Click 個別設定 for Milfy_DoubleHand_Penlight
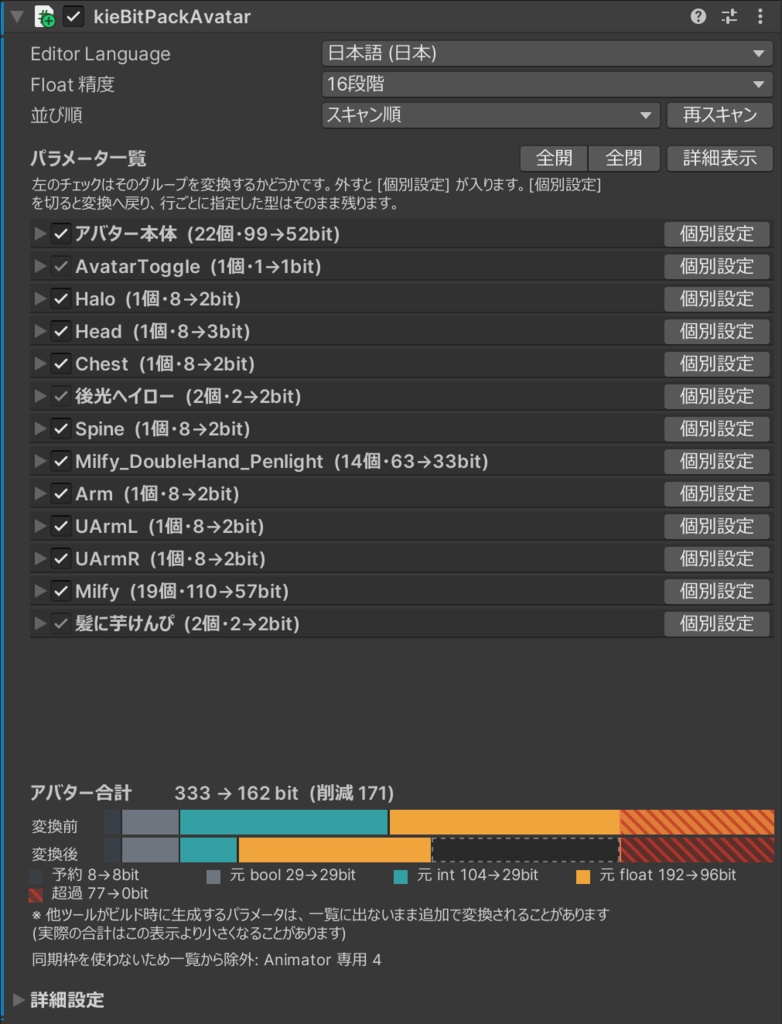Screen dimensions: 782x1024 [x=717, y=461]
